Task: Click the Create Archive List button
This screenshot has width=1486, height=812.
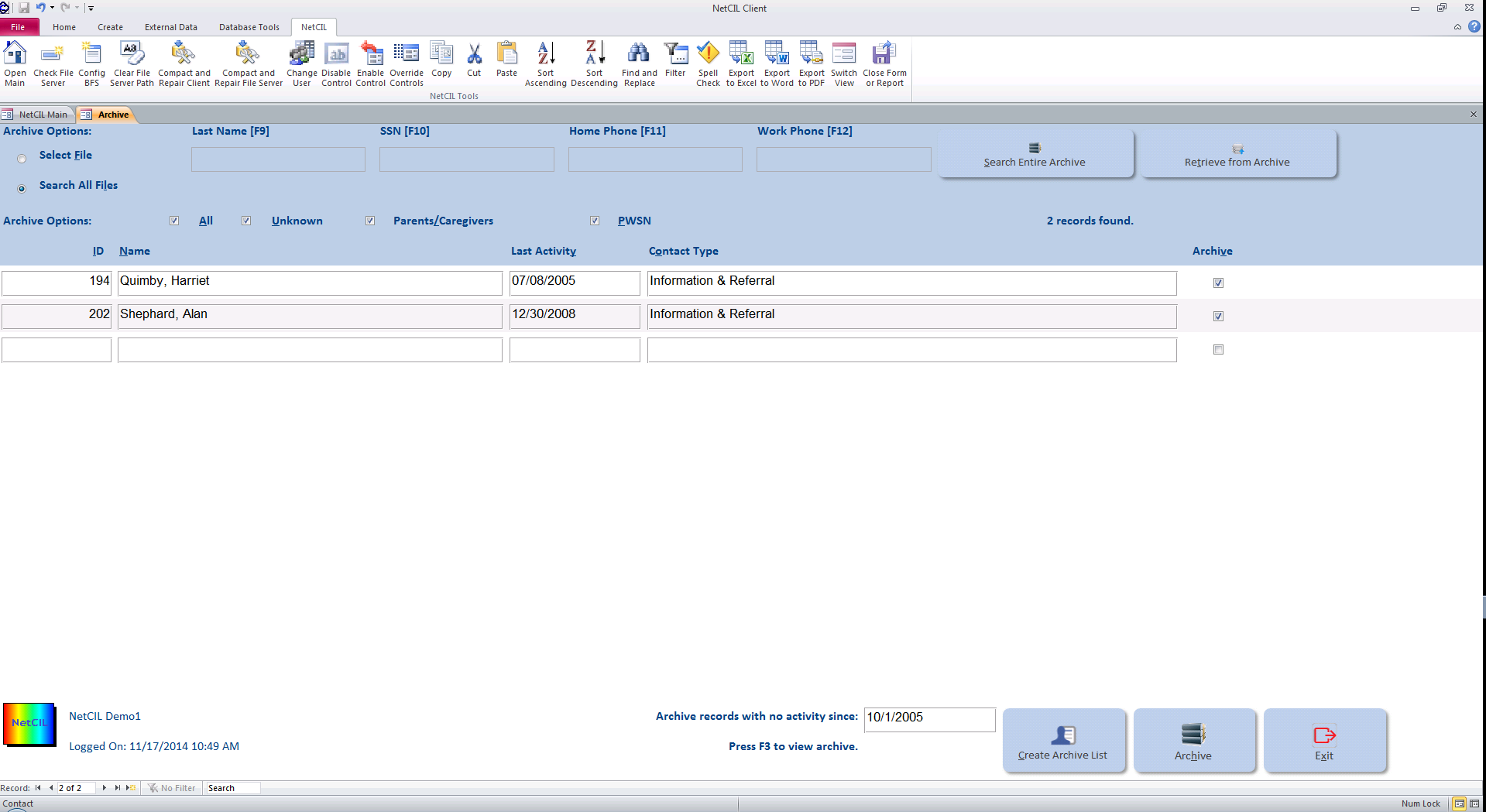Action: 1063,741
